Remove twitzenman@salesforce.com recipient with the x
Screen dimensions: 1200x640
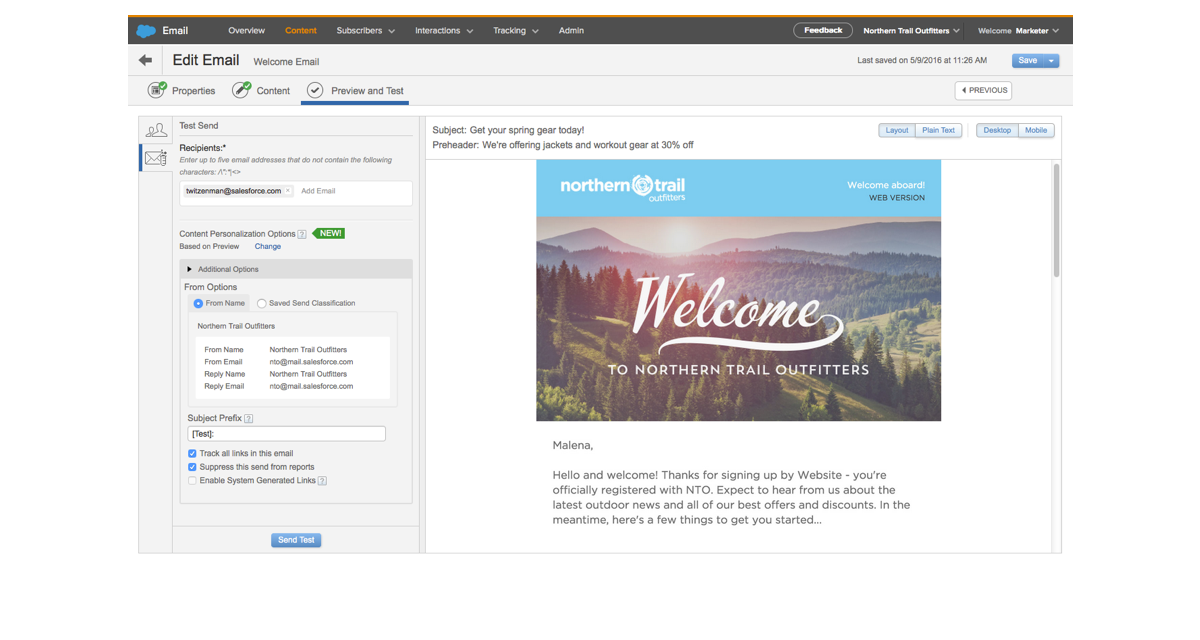(288, 191)
